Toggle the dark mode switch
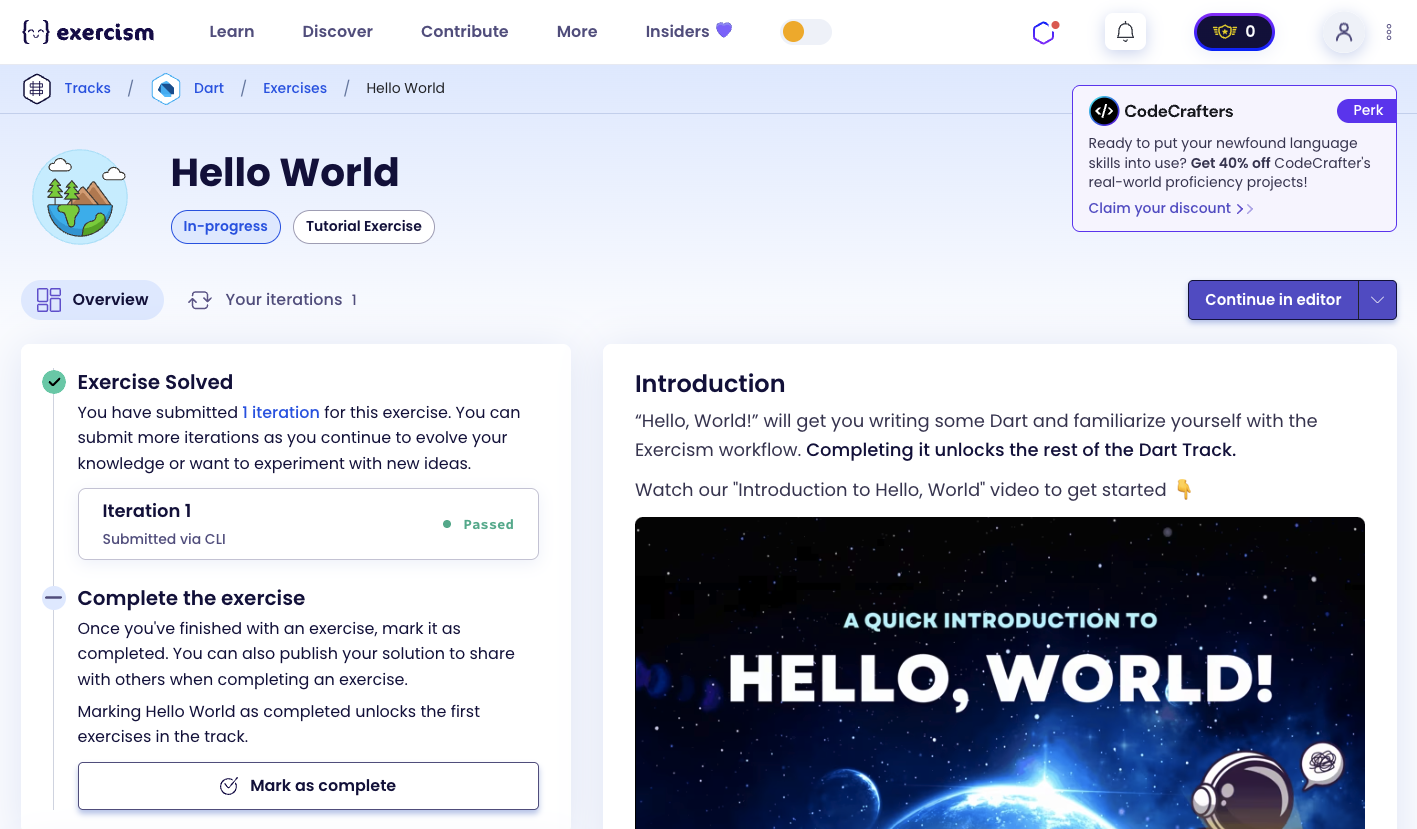This screenshot has width=1417, height=829. click(x=806, y=31)
